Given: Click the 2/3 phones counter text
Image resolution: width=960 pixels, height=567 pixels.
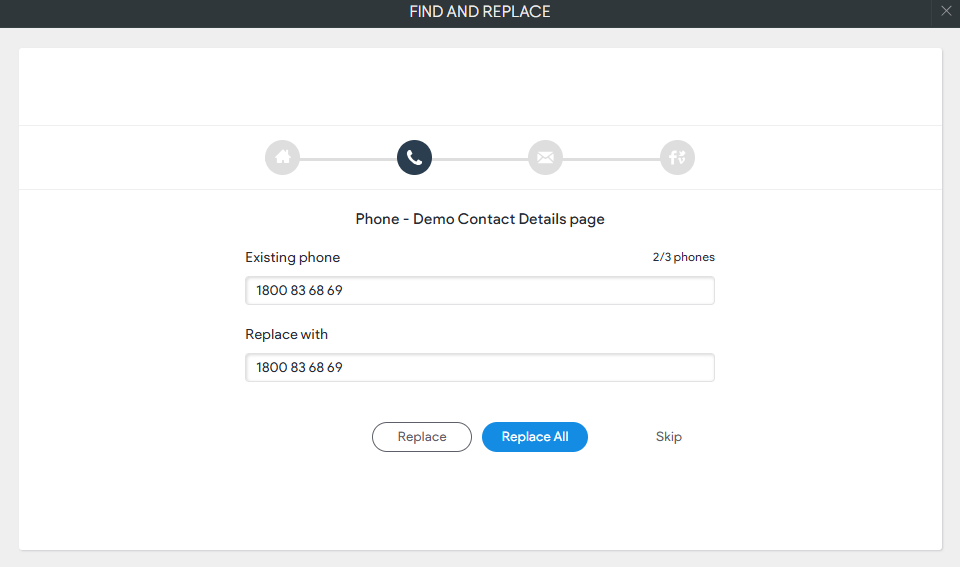Looking at the screenshot, I should coord(683,257).
